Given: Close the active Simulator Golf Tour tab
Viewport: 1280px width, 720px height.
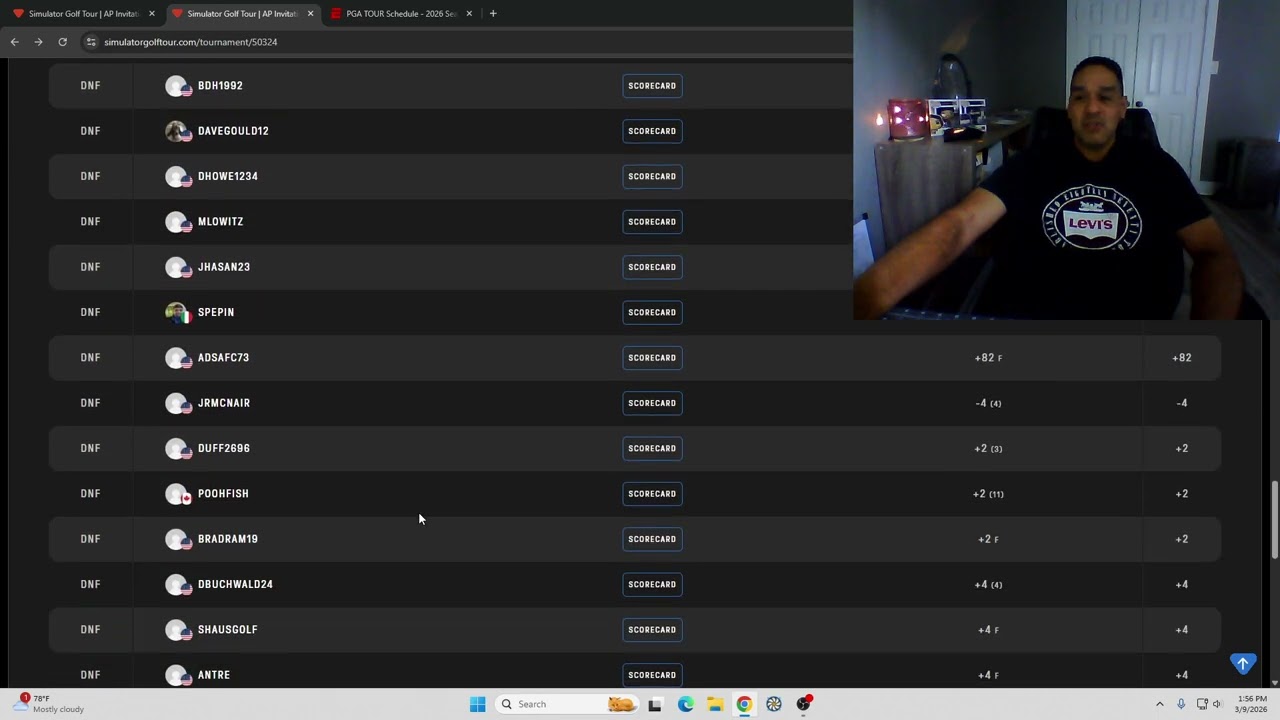Looking at the screenshot, I should click(310, 13).
